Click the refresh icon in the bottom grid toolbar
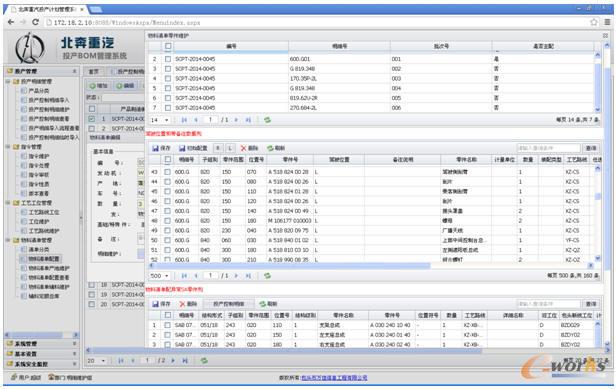Viewport: 616px width, 389px height. point(263,304)
